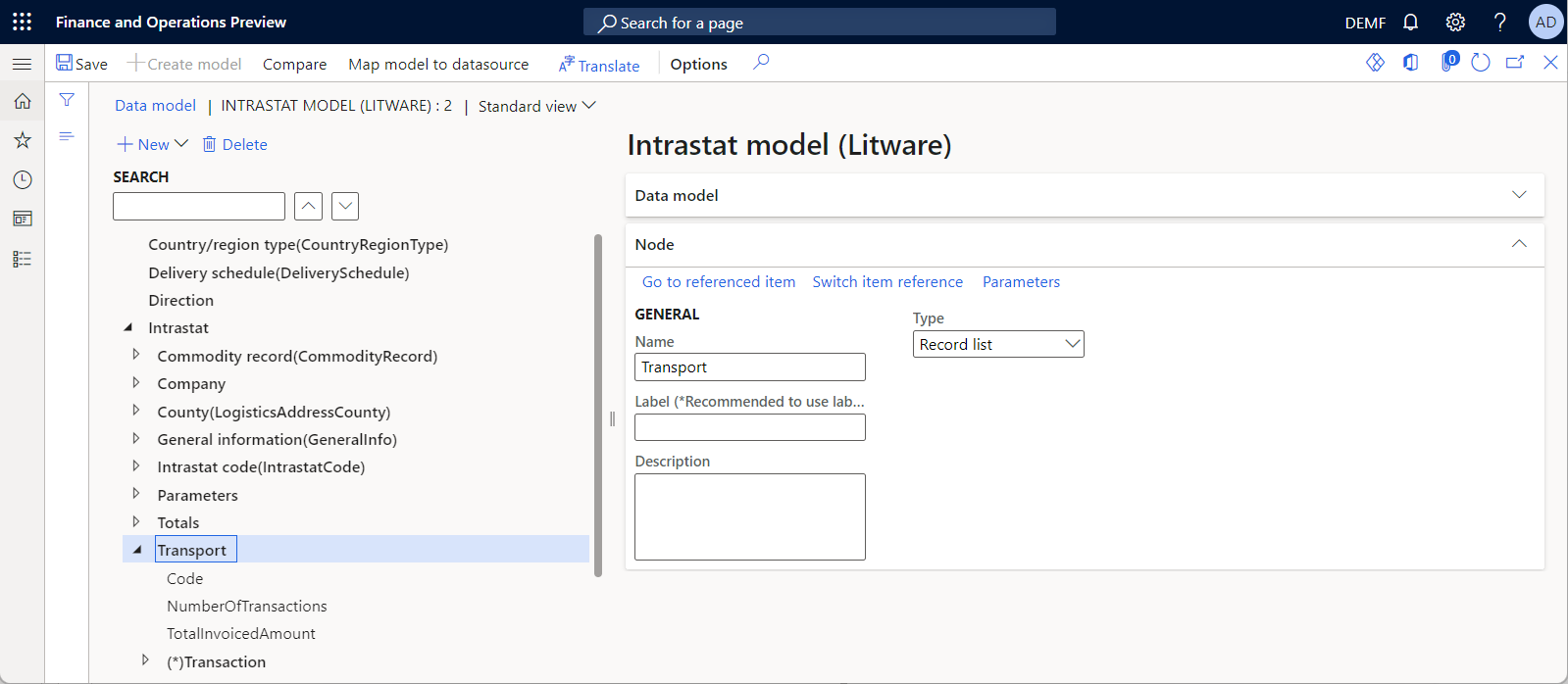Click Save in the action pane

coord(81,64)
